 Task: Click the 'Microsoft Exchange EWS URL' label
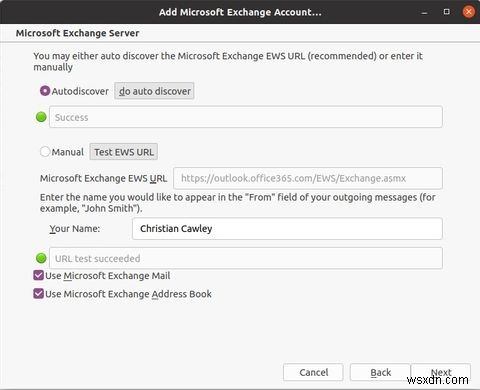click(x=103, y=178)
